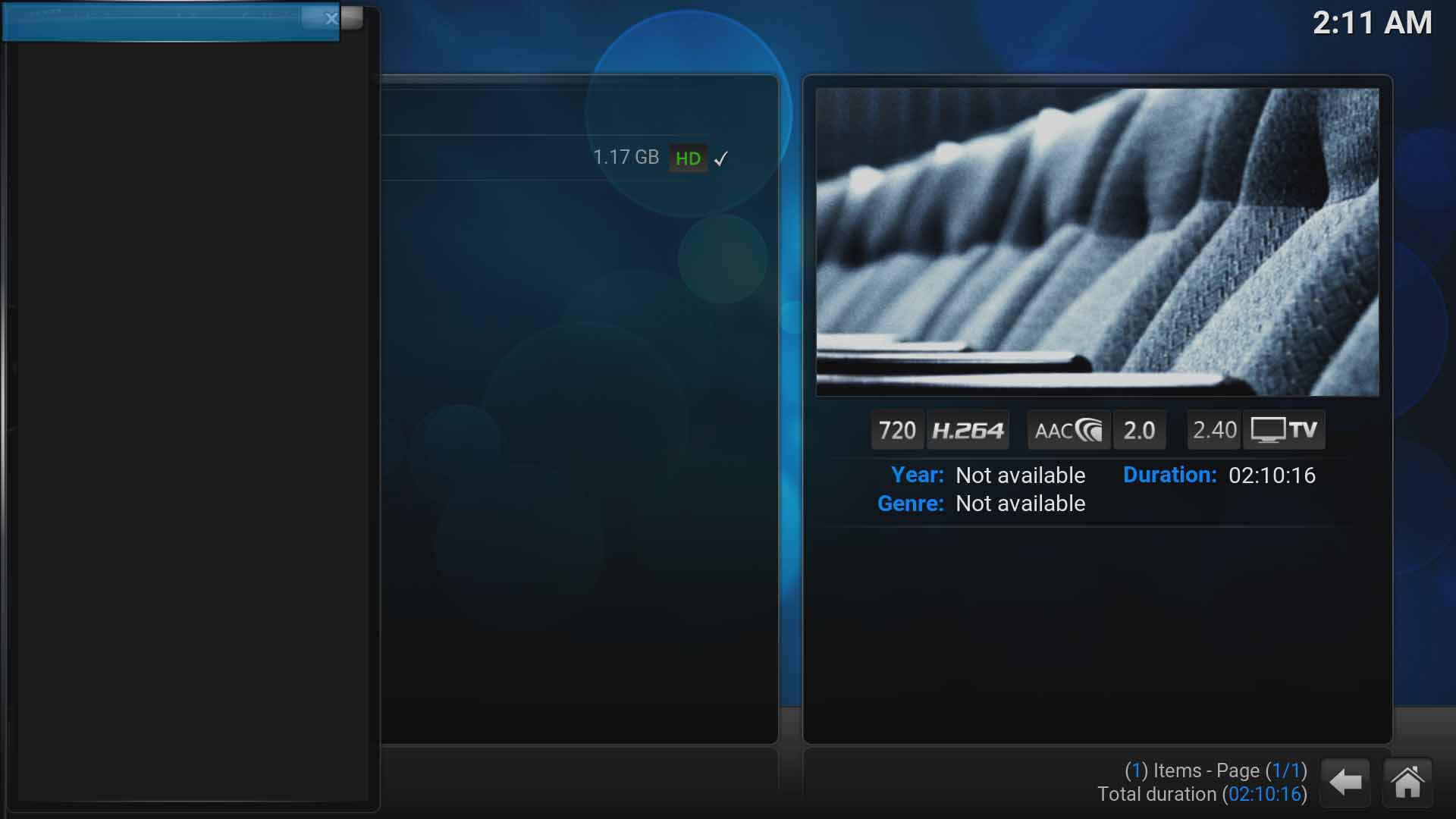This screenshot has height=819, width=1456.
Task: Click the Total duration text
Action: click(1202, 794)
